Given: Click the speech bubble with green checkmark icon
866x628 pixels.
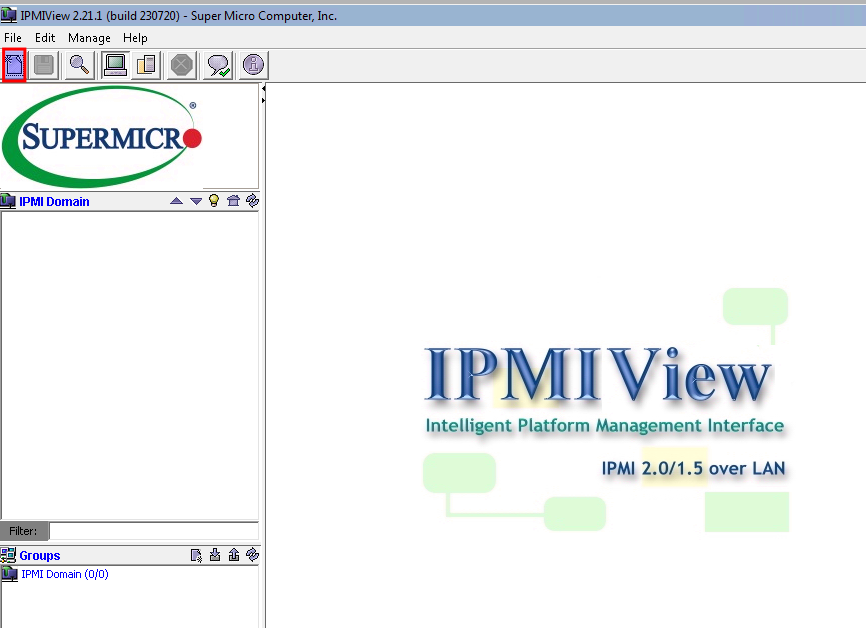Looking at the screenshot, I should (218, 65).
